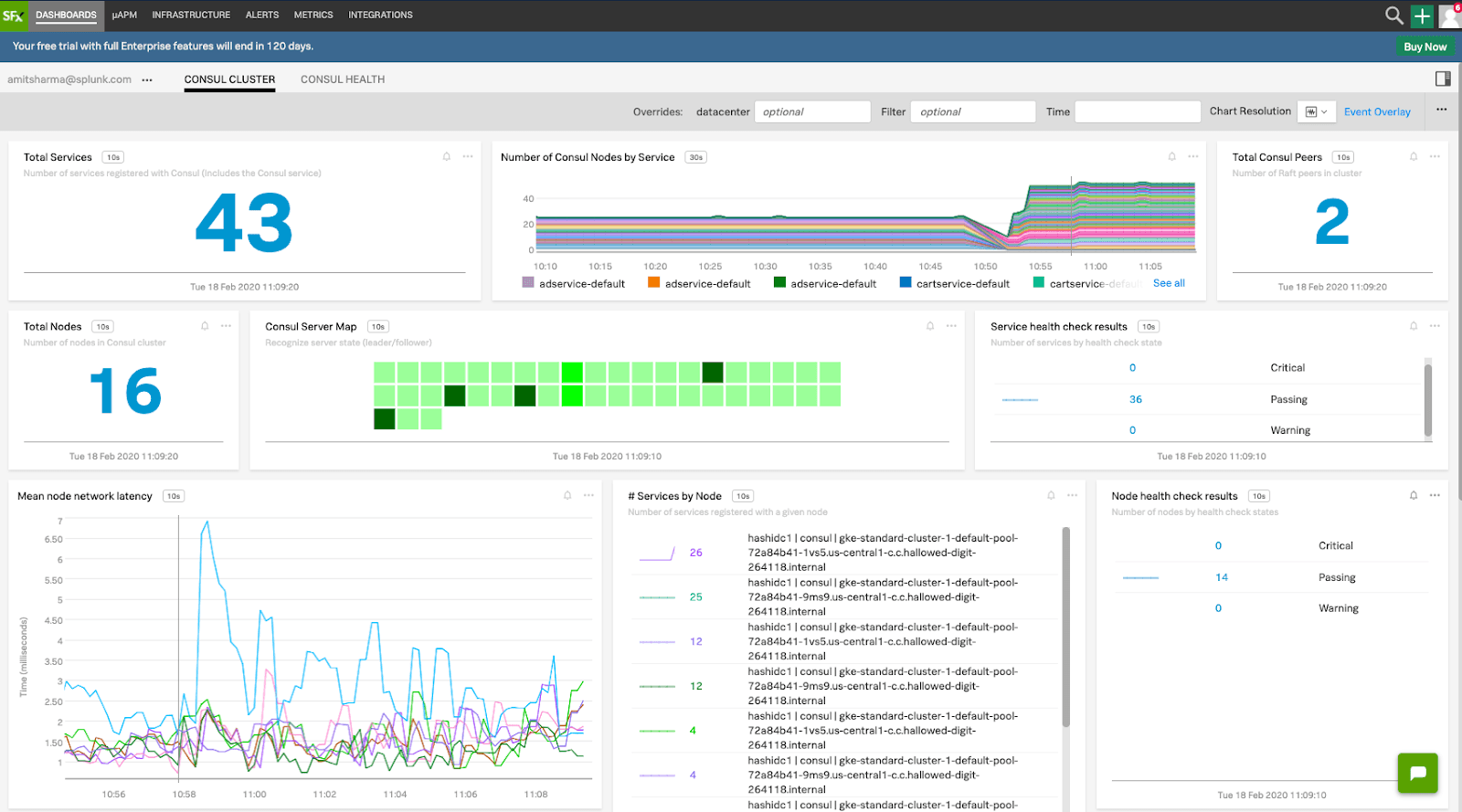
Task: Click the datacenter override input field
Action: pyautogui.click(x=811, y=111)
